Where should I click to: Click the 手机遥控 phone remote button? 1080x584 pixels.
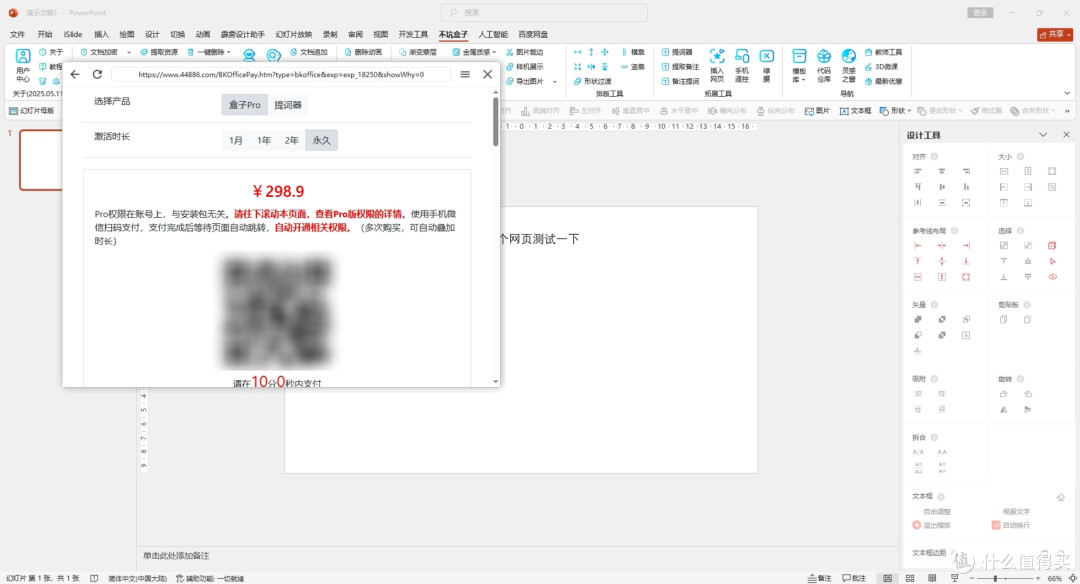coord(742,65)
